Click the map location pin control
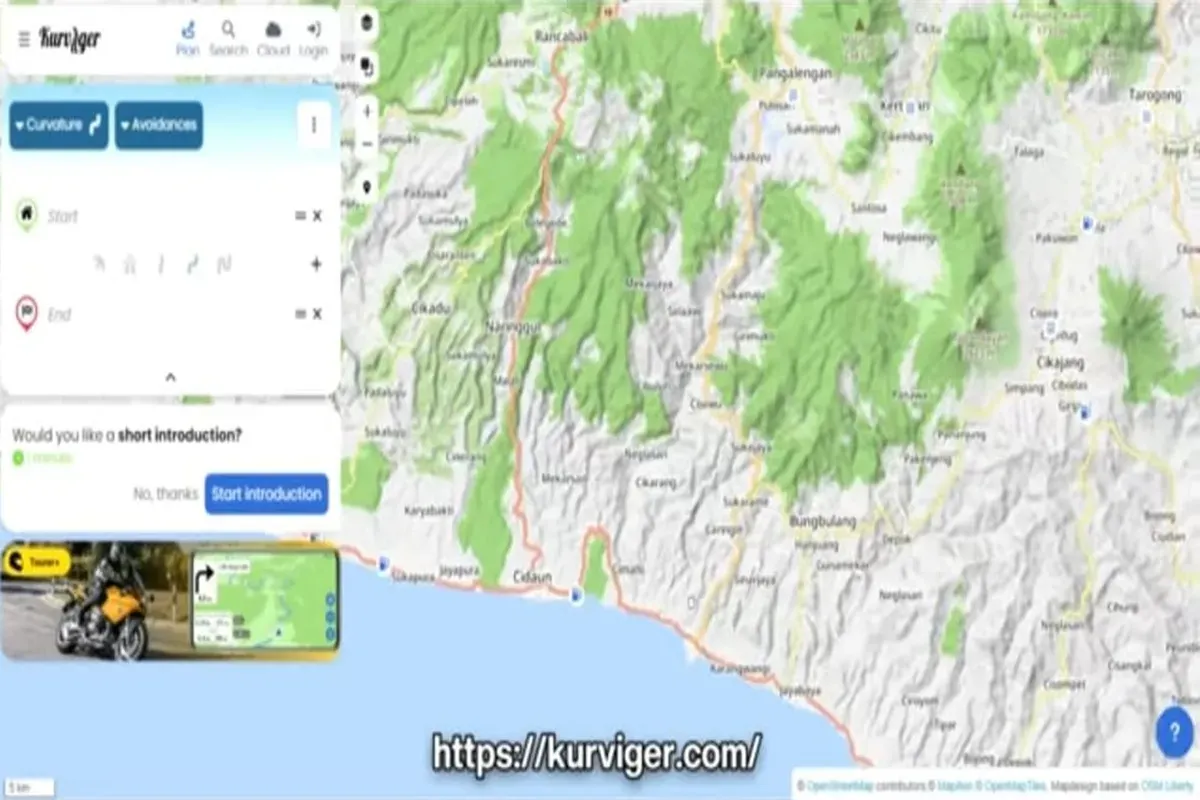This screenshot has width=1200, height=800. (367, 187)
